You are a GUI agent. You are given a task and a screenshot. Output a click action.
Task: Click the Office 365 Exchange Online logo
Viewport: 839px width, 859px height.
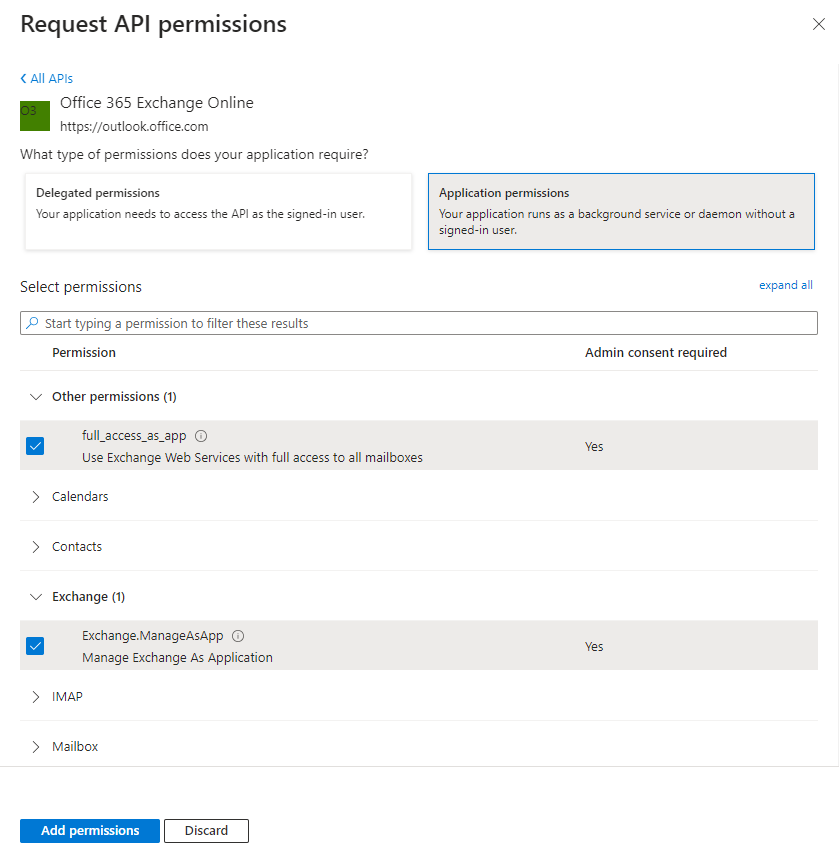[35, 115]
